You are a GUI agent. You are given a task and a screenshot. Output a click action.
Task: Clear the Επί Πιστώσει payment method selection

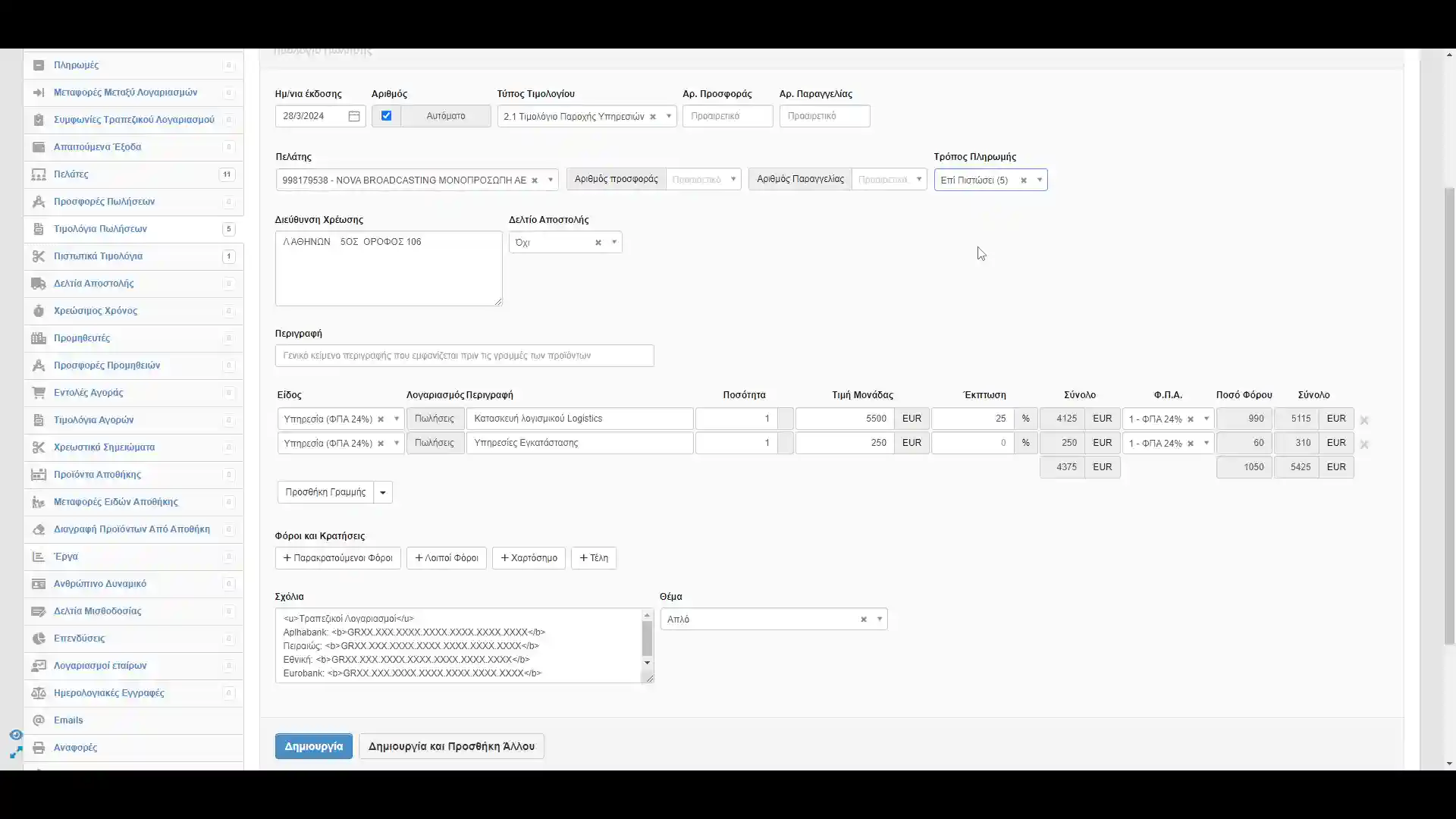(x=1023, y=180)
